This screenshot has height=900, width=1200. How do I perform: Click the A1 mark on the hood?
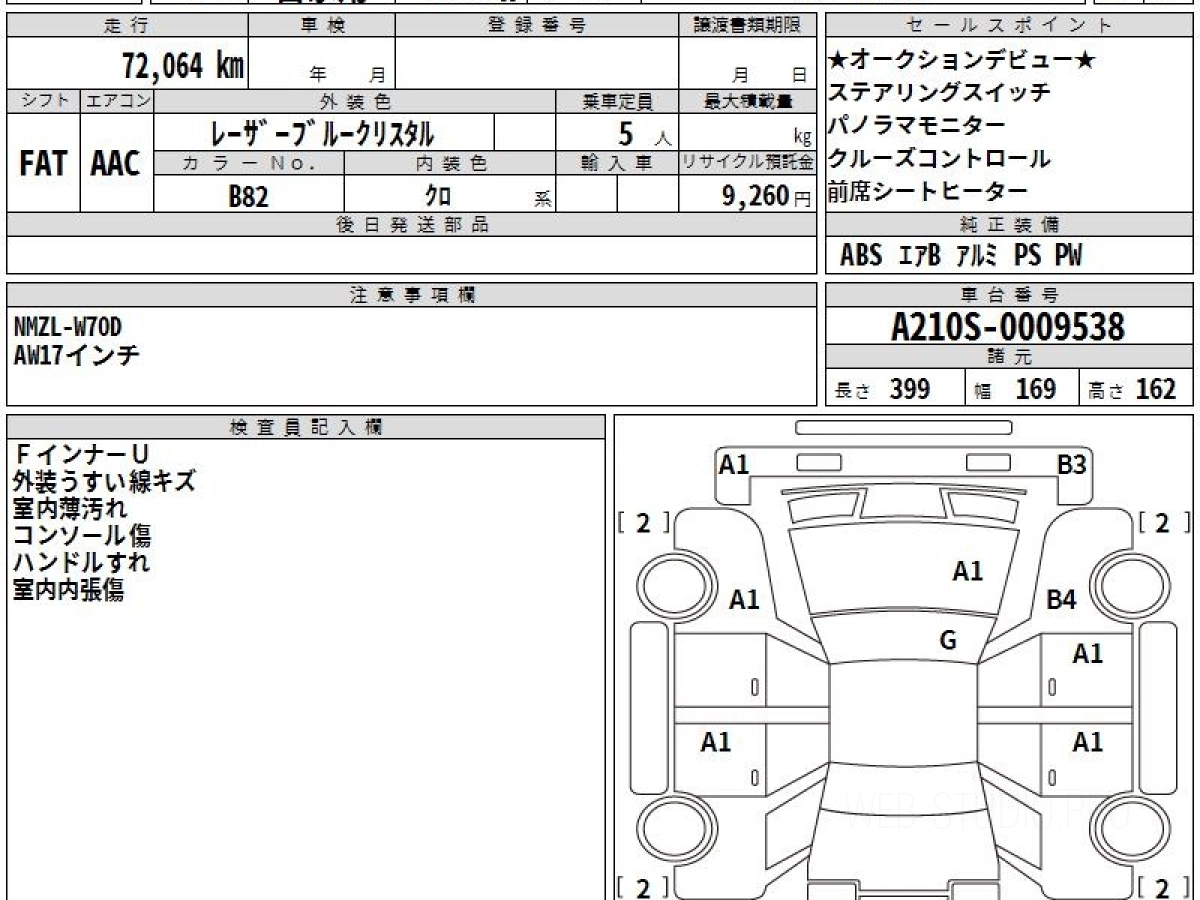[967, 571]
